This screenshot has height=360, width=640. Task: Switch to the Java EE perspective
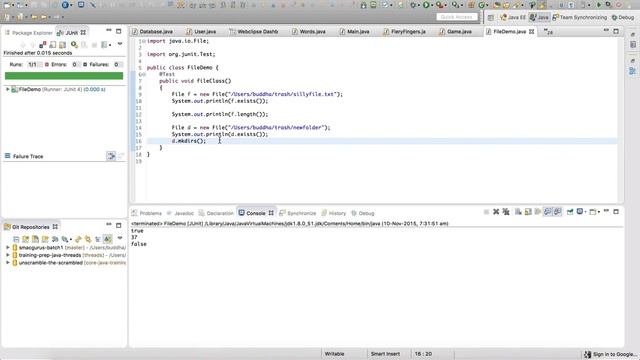pos(513,17)
